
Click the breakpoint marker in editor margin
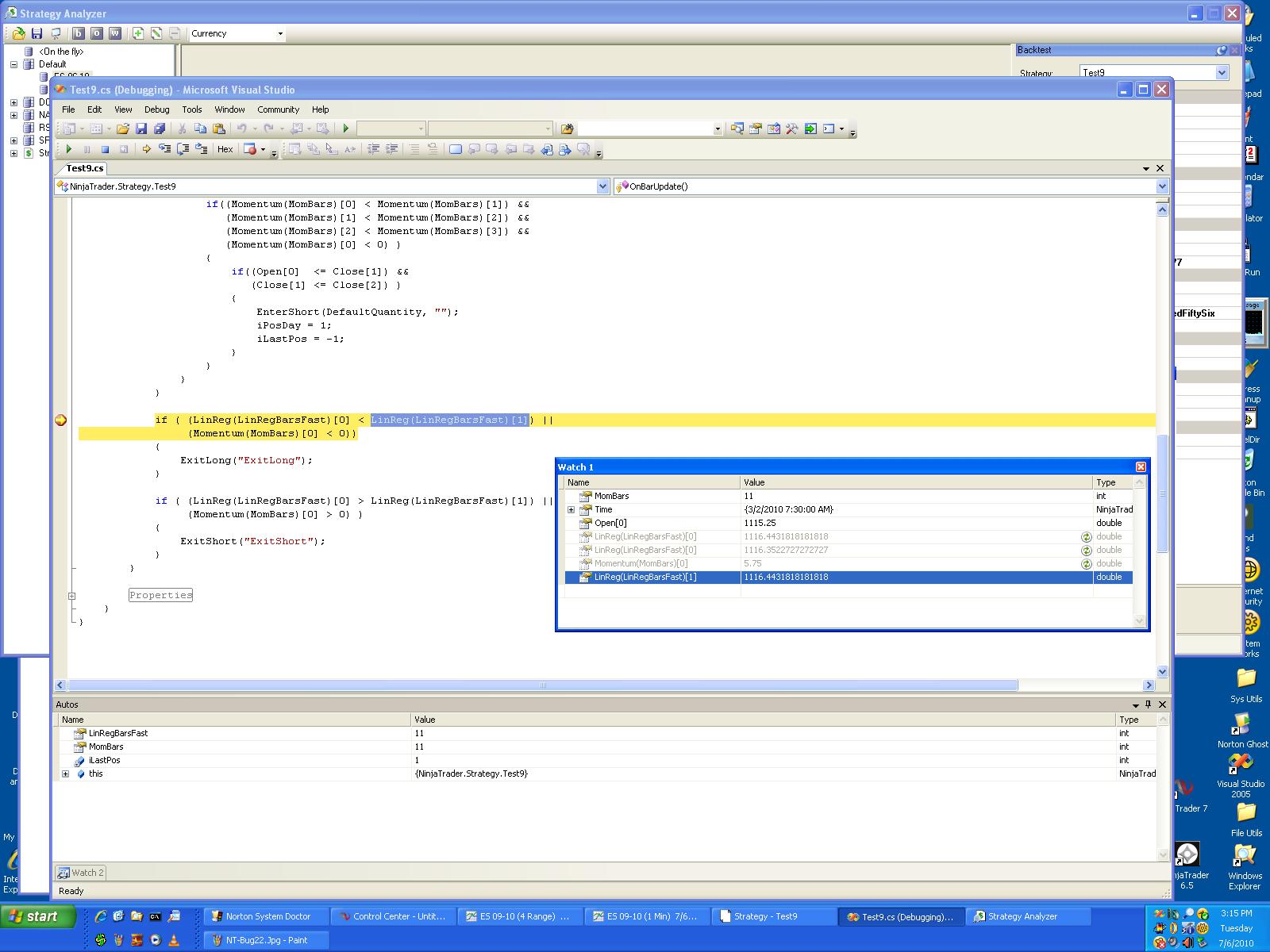click(x=60, y=420)
